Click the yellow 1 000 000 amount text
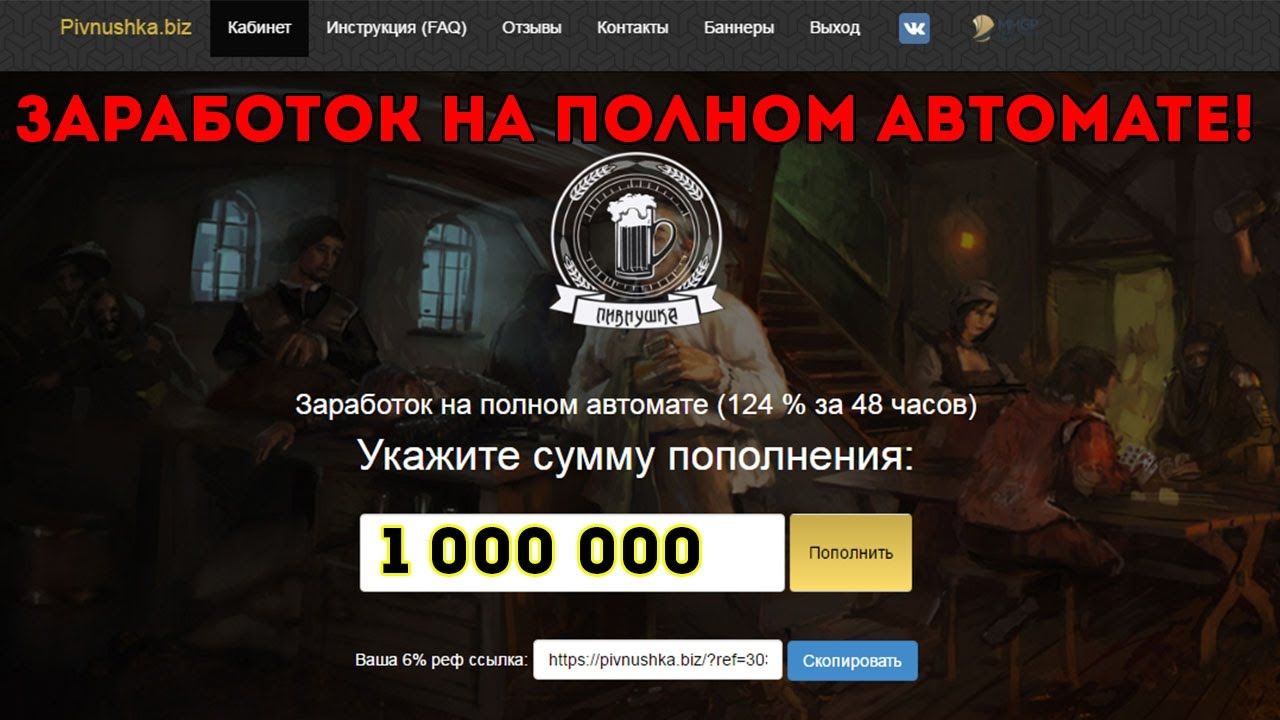This screenshot has width=1280, height=720. coord(540,551)
